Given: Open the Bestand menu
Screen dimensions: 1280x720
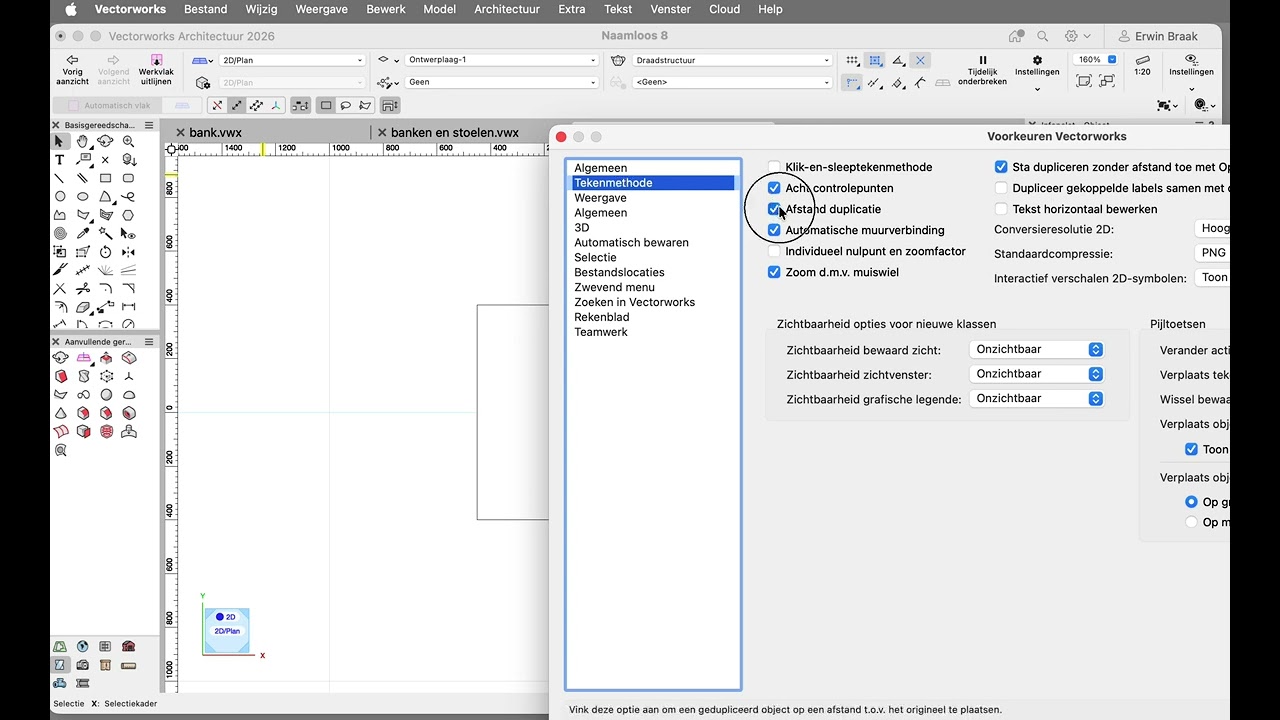Looking at the screenshot, I should click(205, 9).
